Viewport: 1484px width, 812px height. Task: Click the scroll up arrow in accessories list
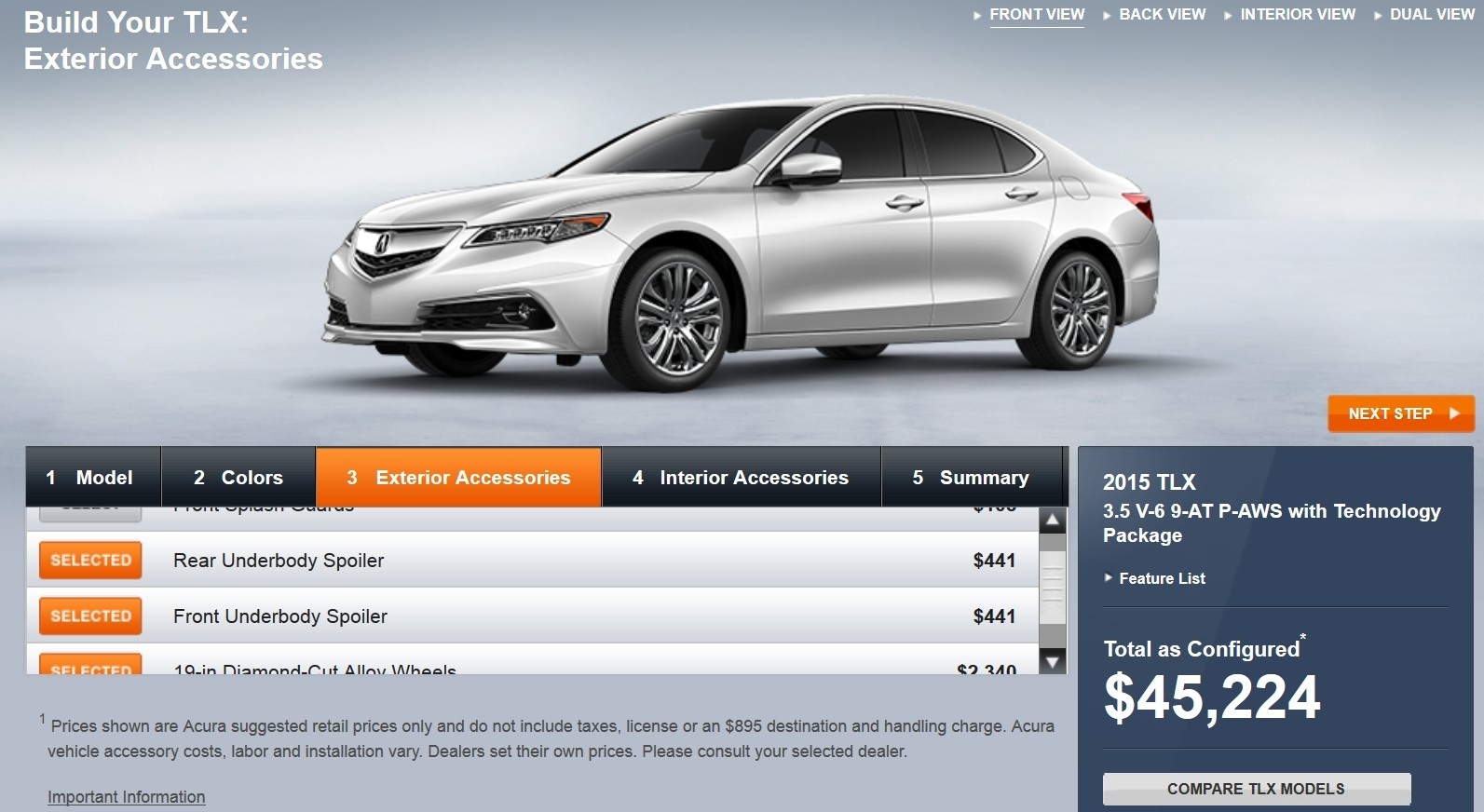click(1052, 521)
